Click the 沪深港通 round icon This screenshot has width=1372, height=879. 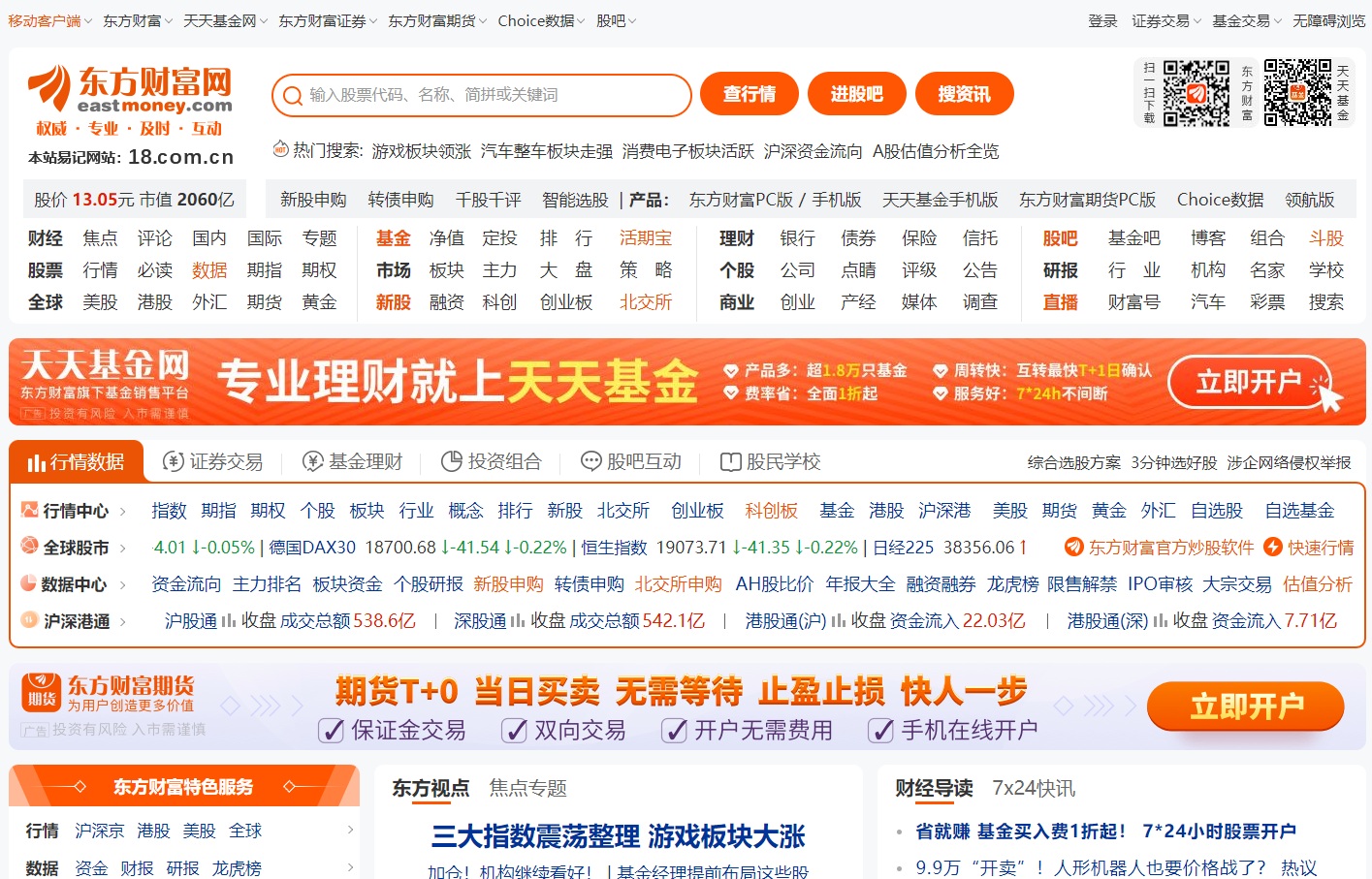tap(29, 620)
